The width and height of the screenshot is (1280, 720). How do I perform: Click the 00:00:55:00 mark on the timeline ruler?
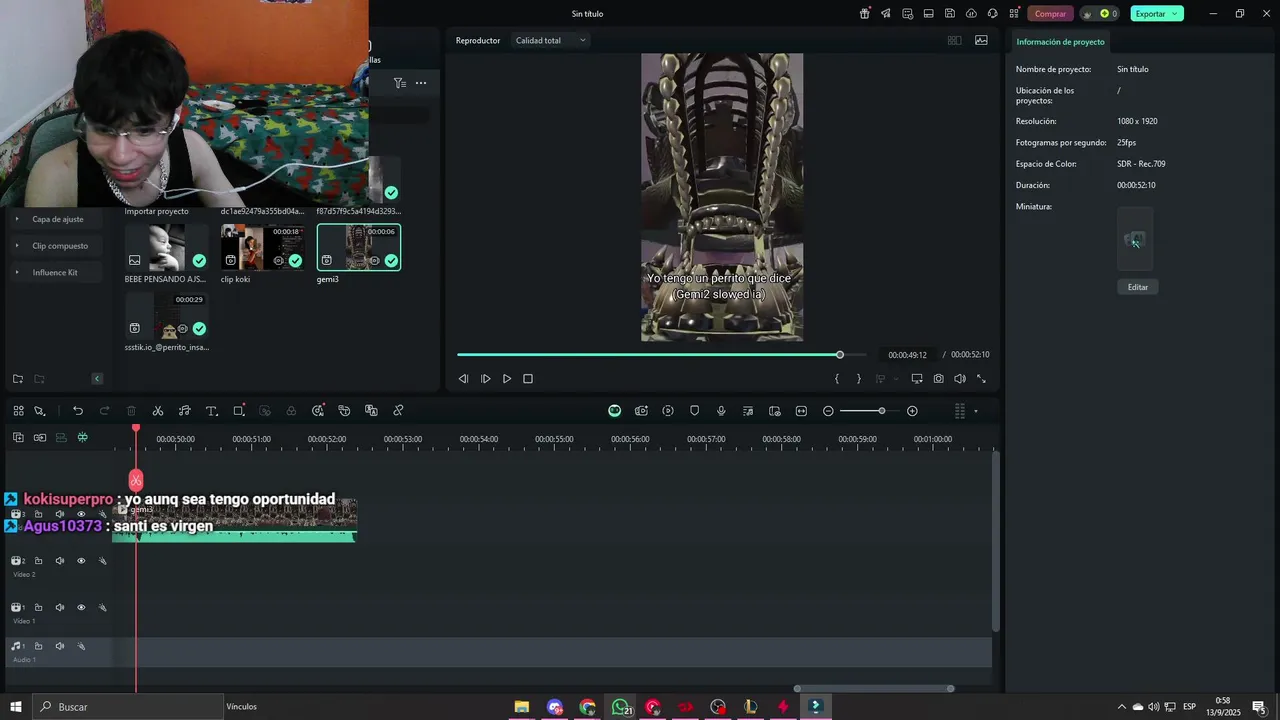(554, 439)
